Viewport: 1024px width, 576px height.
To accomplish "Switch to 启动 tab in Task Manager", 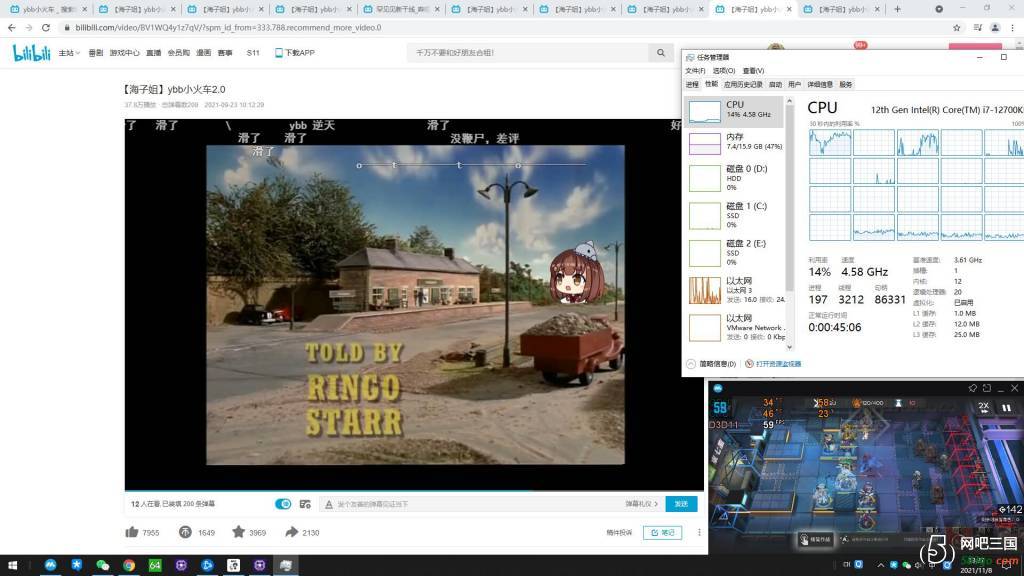I will click(775, 84).
